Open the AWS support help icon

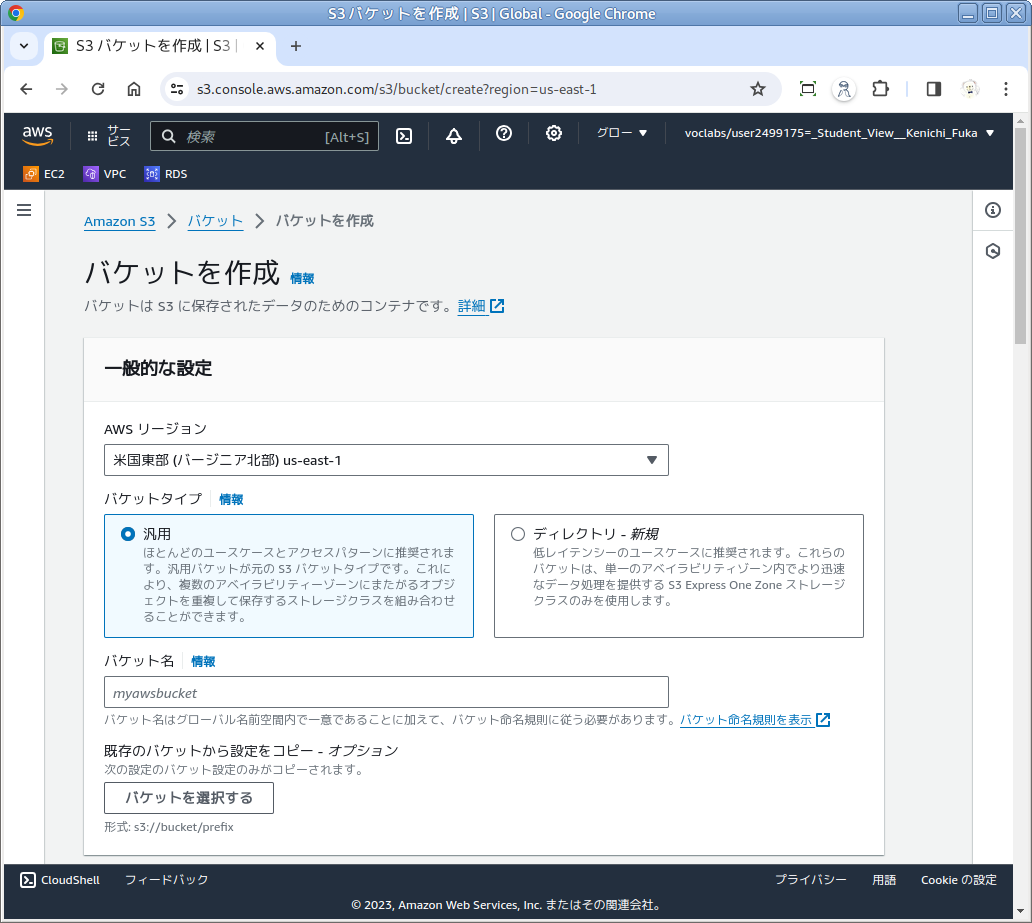coord(504,134)
